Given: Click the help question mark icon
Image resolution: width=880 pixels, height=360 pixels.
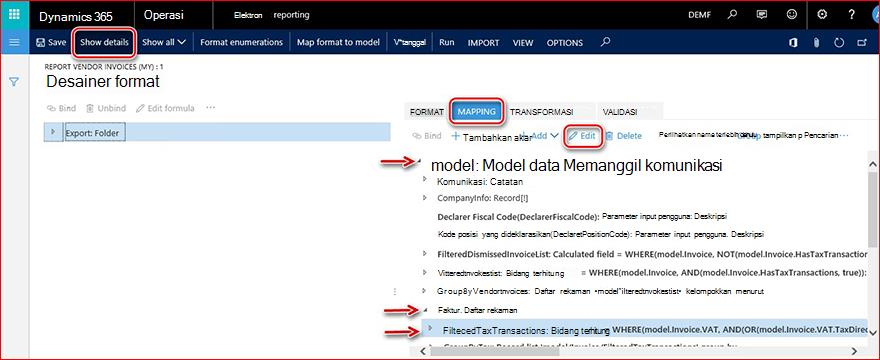Looking at the screenshot, I should [x=851, y=15].
